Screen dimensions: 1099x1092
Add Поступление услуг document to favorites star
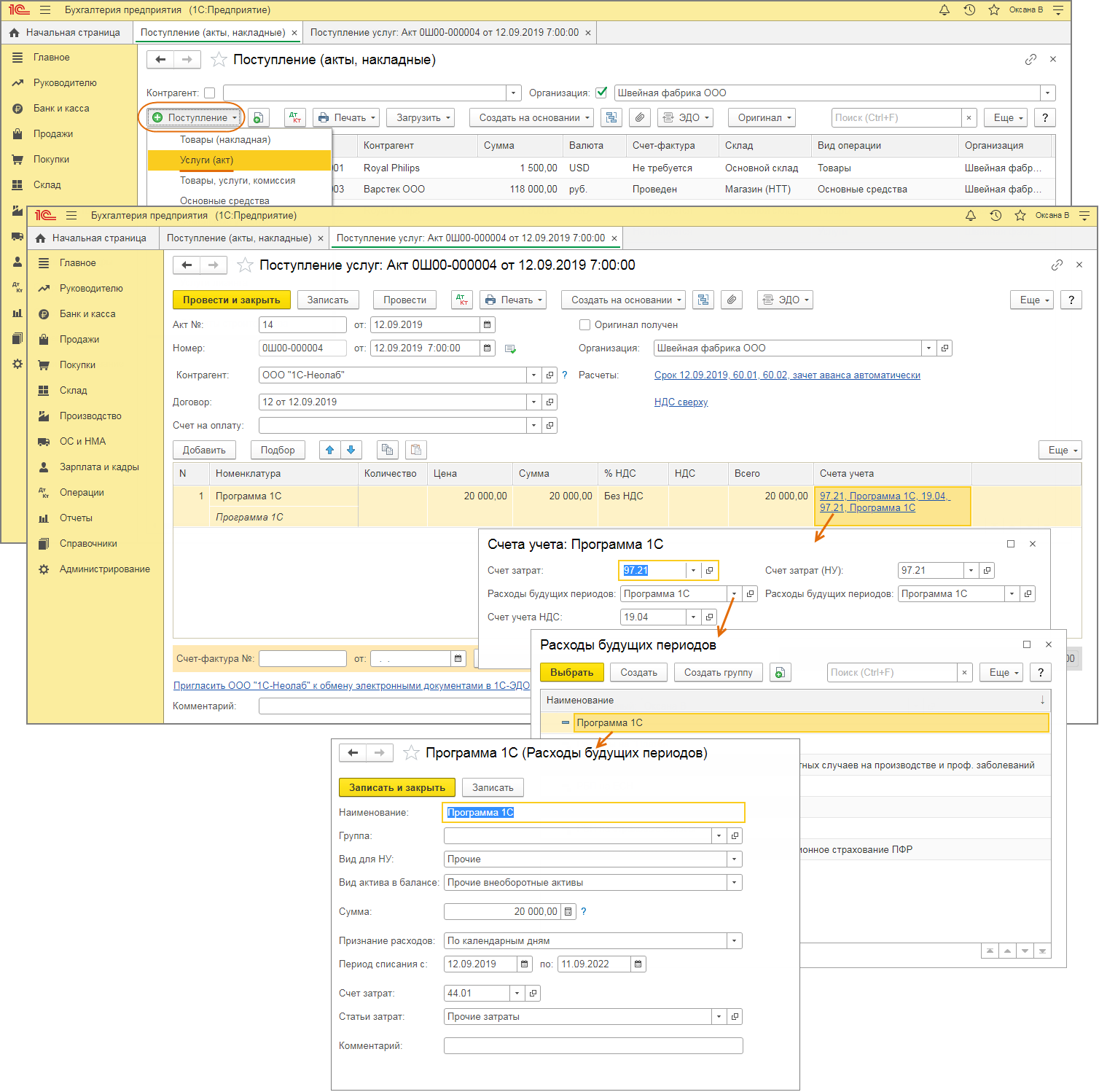point(246,265)
